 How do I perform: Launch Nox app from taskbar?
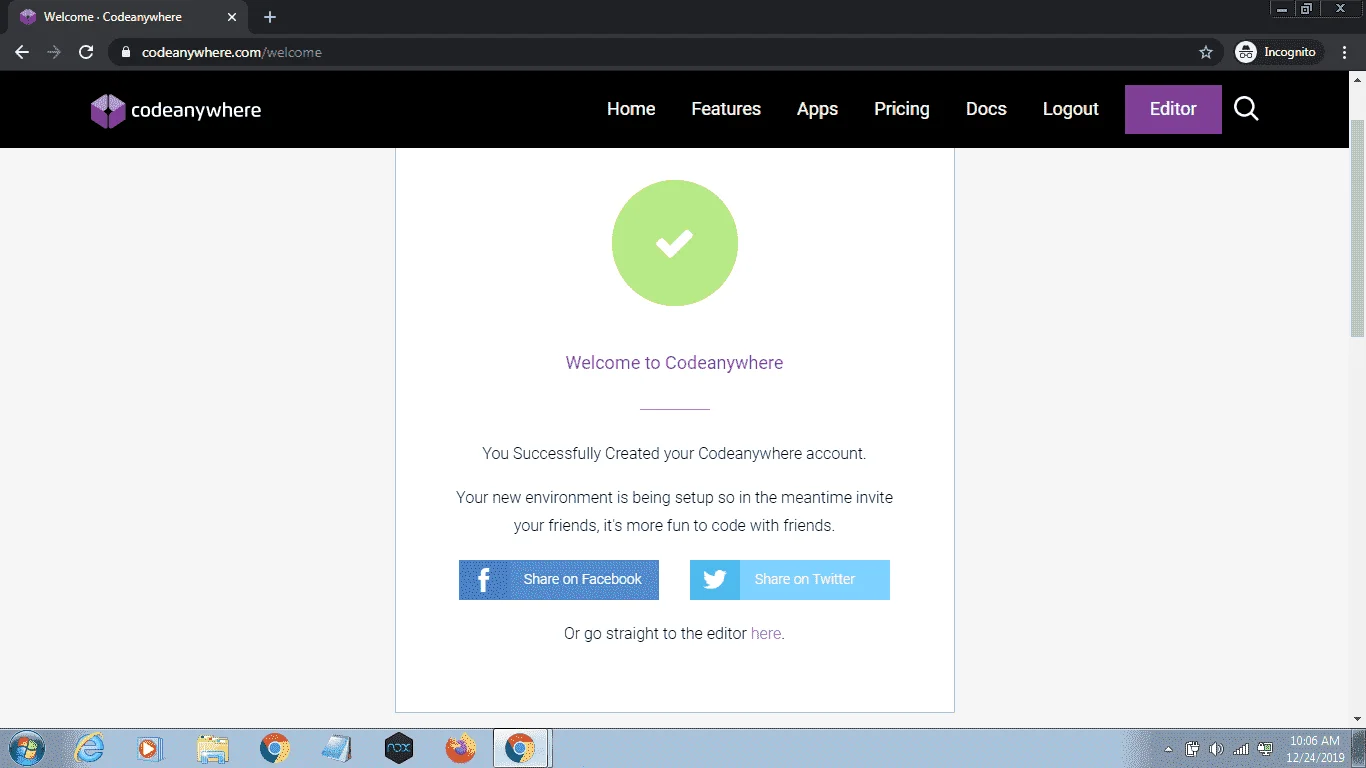(399, 748)
